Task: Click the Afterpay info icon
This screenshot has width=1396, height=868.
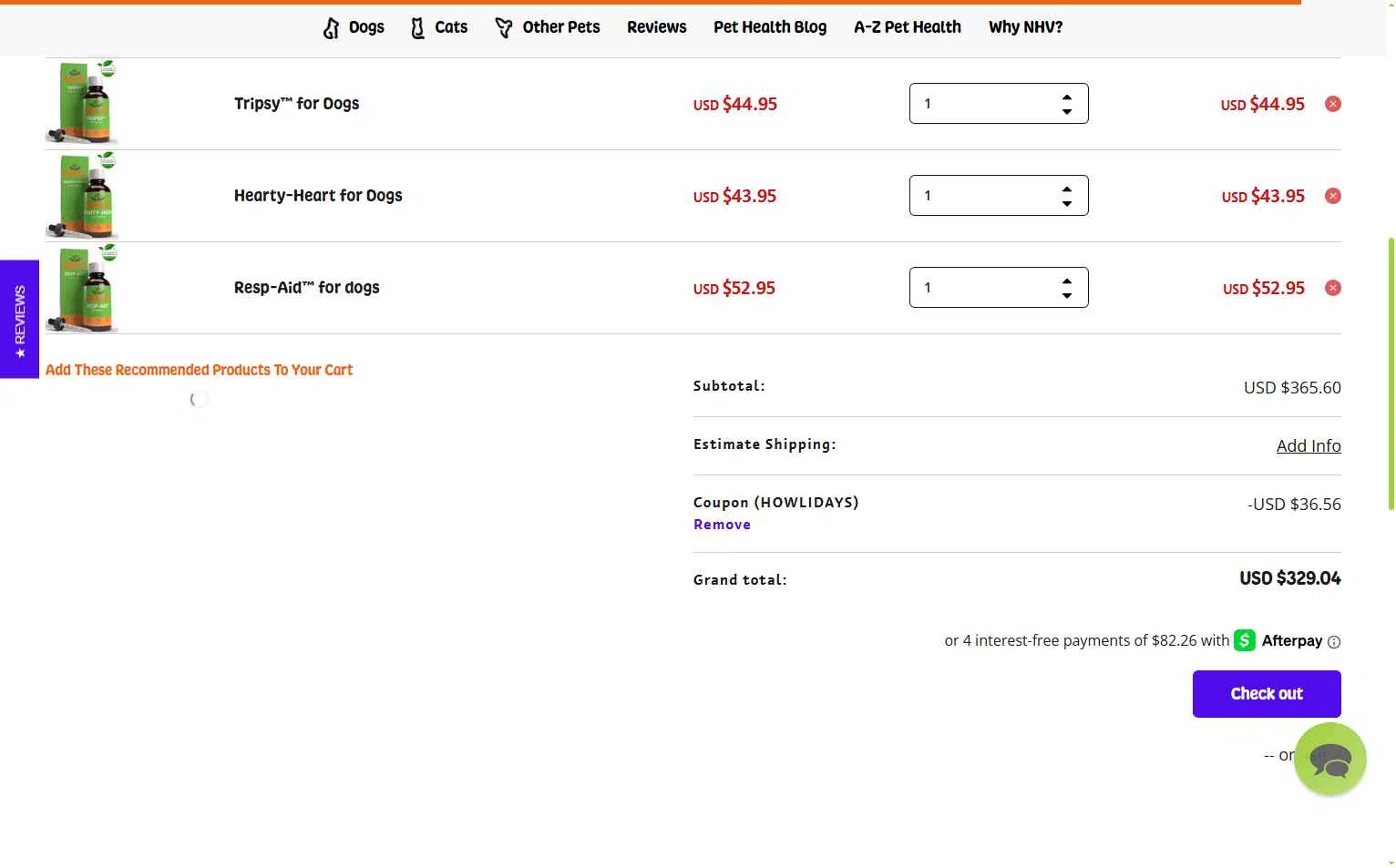Action: click(1334, 642)
